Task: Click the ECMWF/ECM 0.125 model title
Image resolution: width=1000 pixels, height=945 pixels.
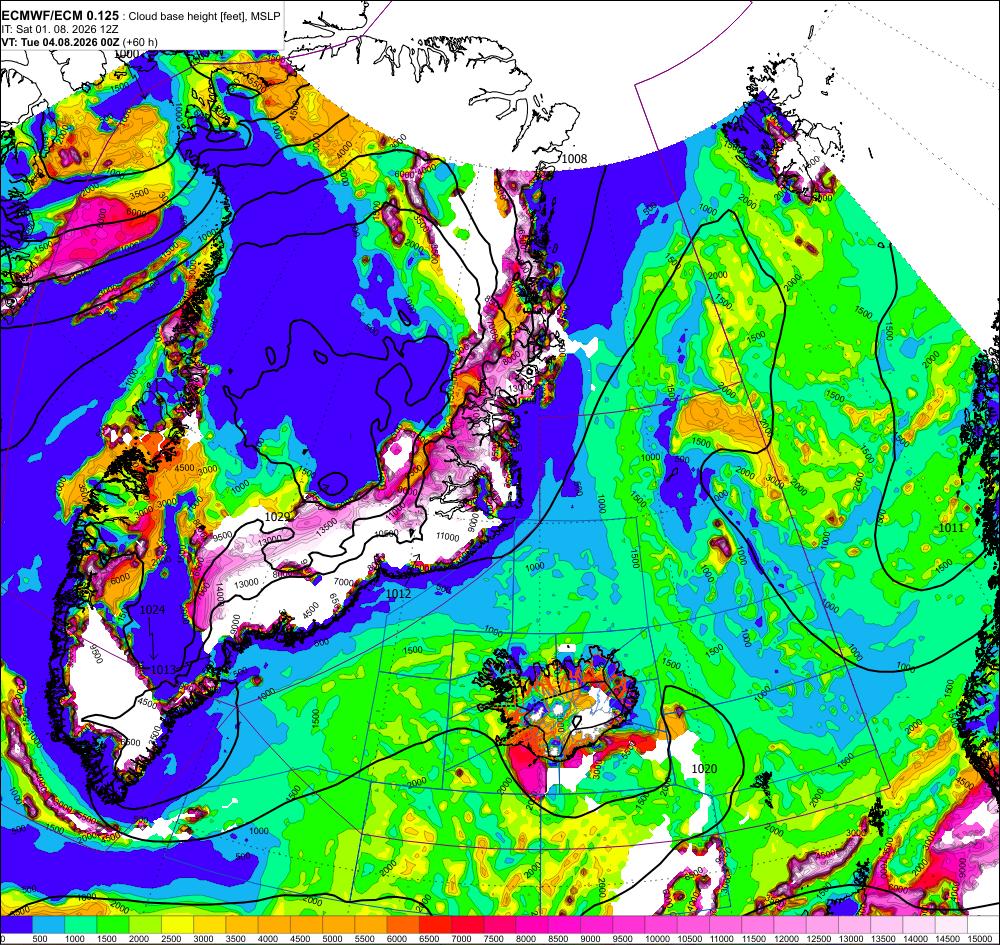Action: 60,17
